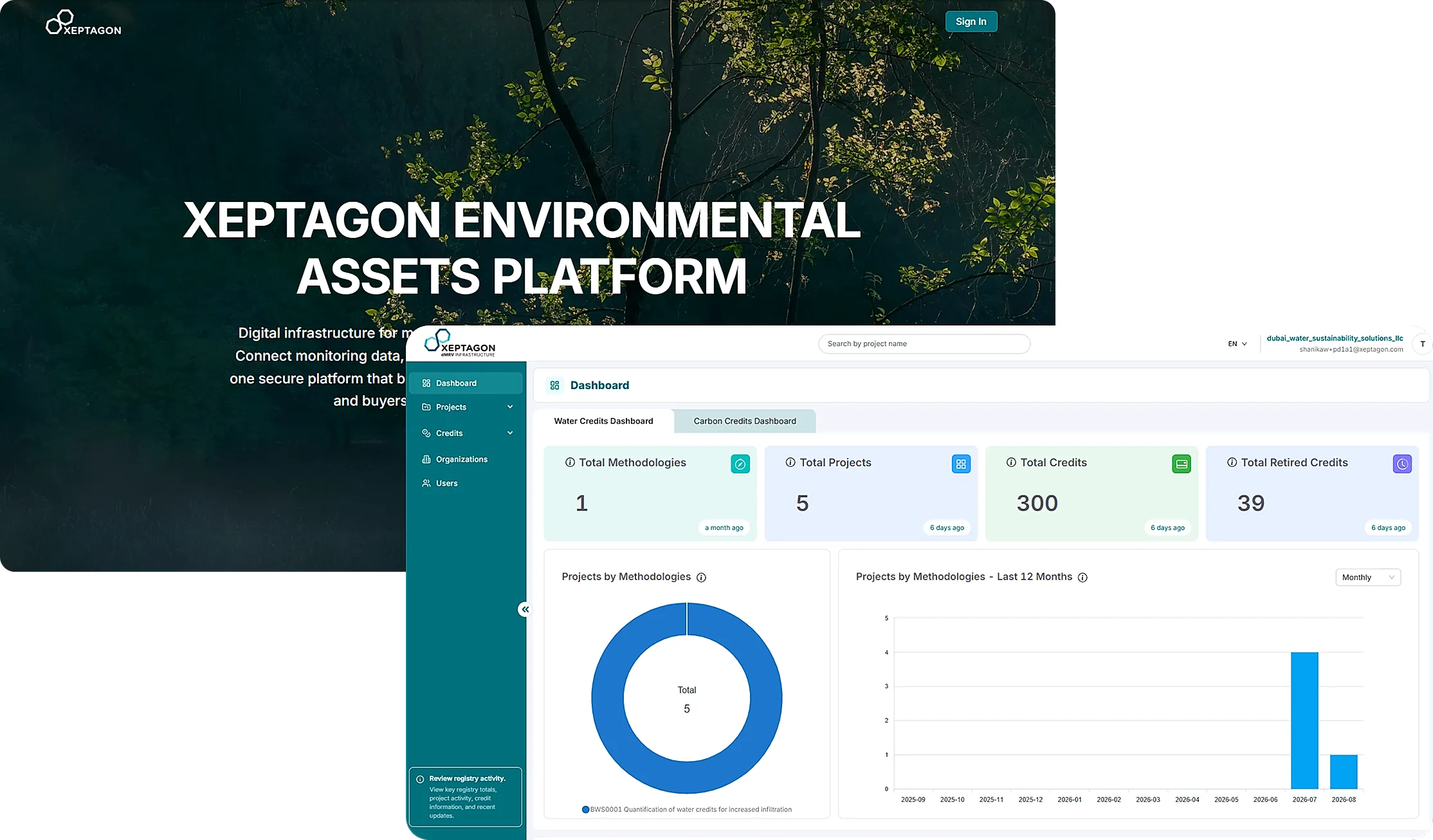Open the EN language dropdown
The image size is (1433, 840).
point(1237,344)
